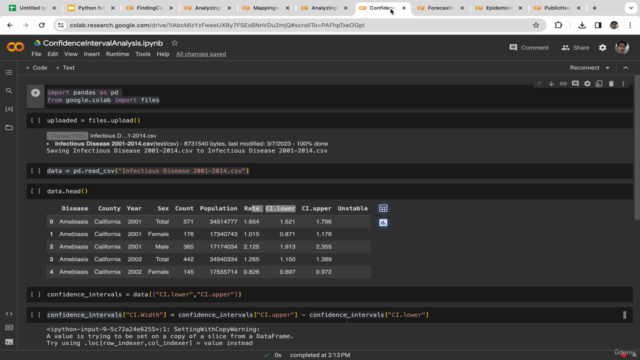640x360 pixels.
Task: Open the table of contents sidebar icon
Action: click(9, 73)
